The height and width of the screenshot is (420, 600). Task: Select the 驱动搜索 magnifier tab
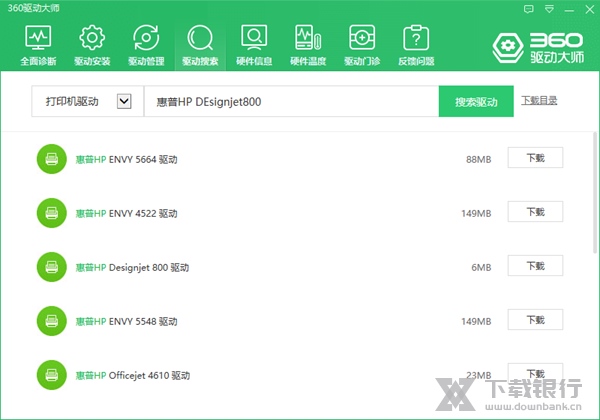(200, 46)
